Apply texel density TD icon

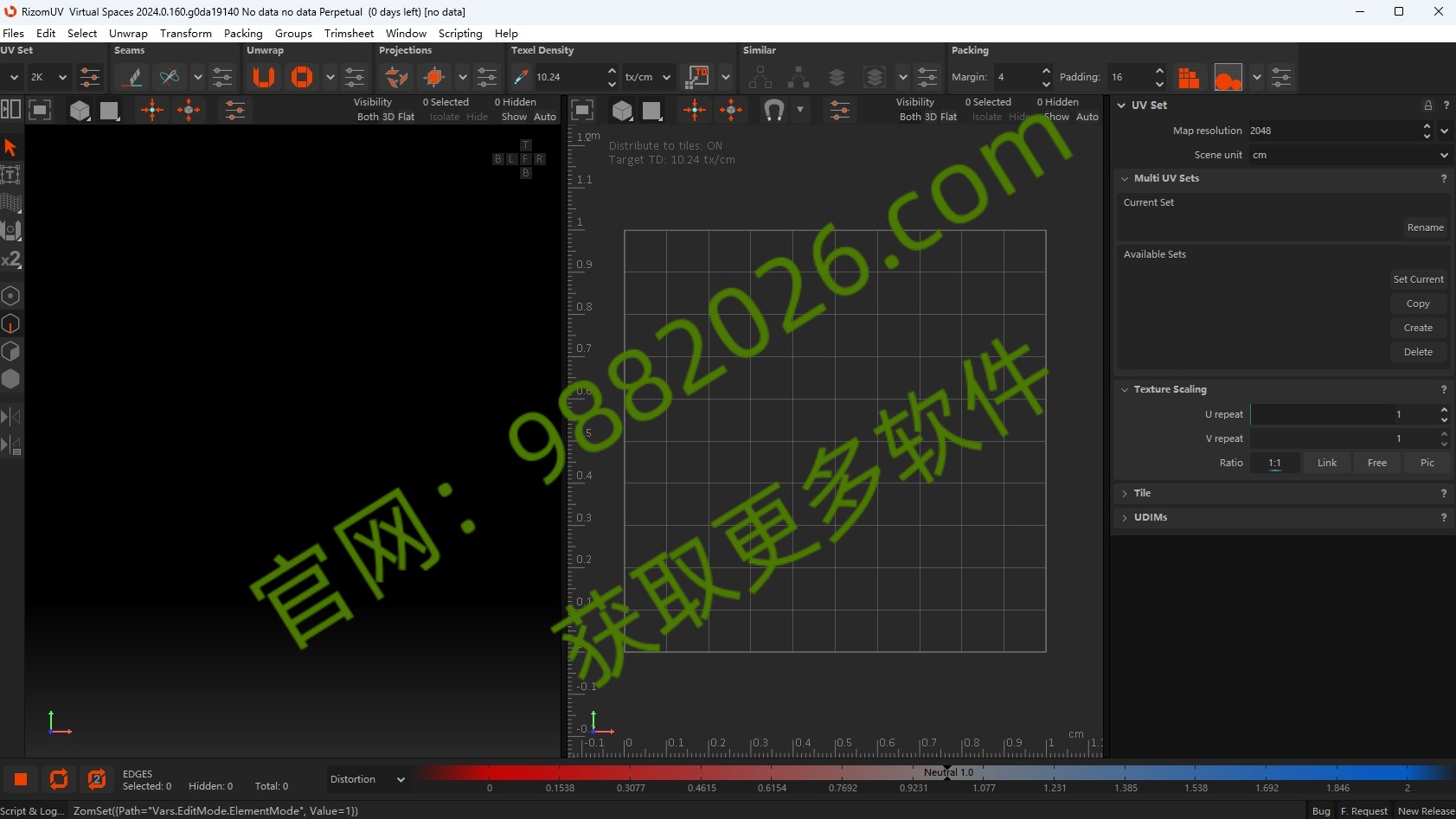(x=697, y=77)
